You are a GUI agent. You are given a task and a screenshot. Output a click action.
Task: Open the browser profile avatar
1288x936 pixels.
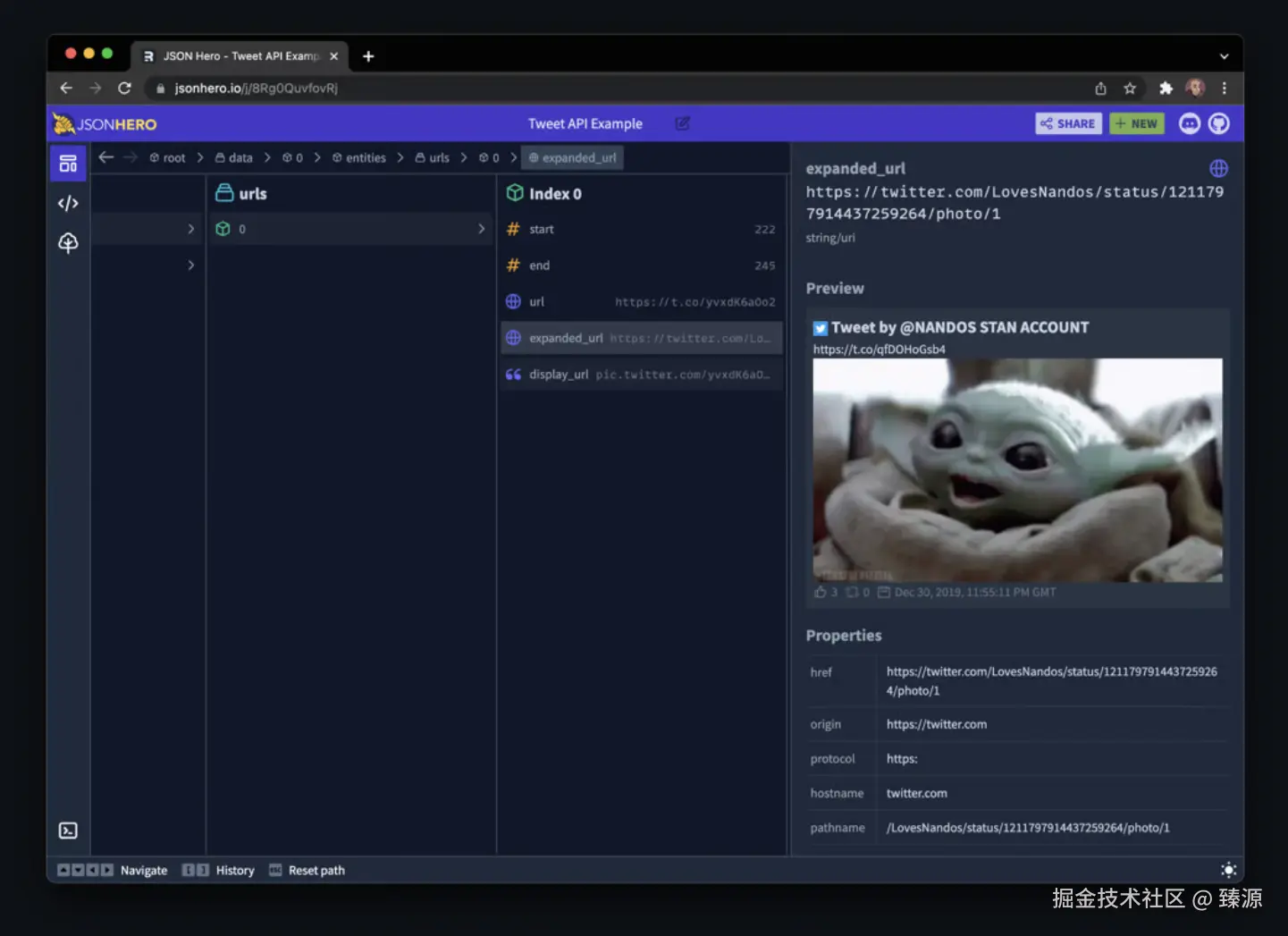click(x=1195, y=88)
